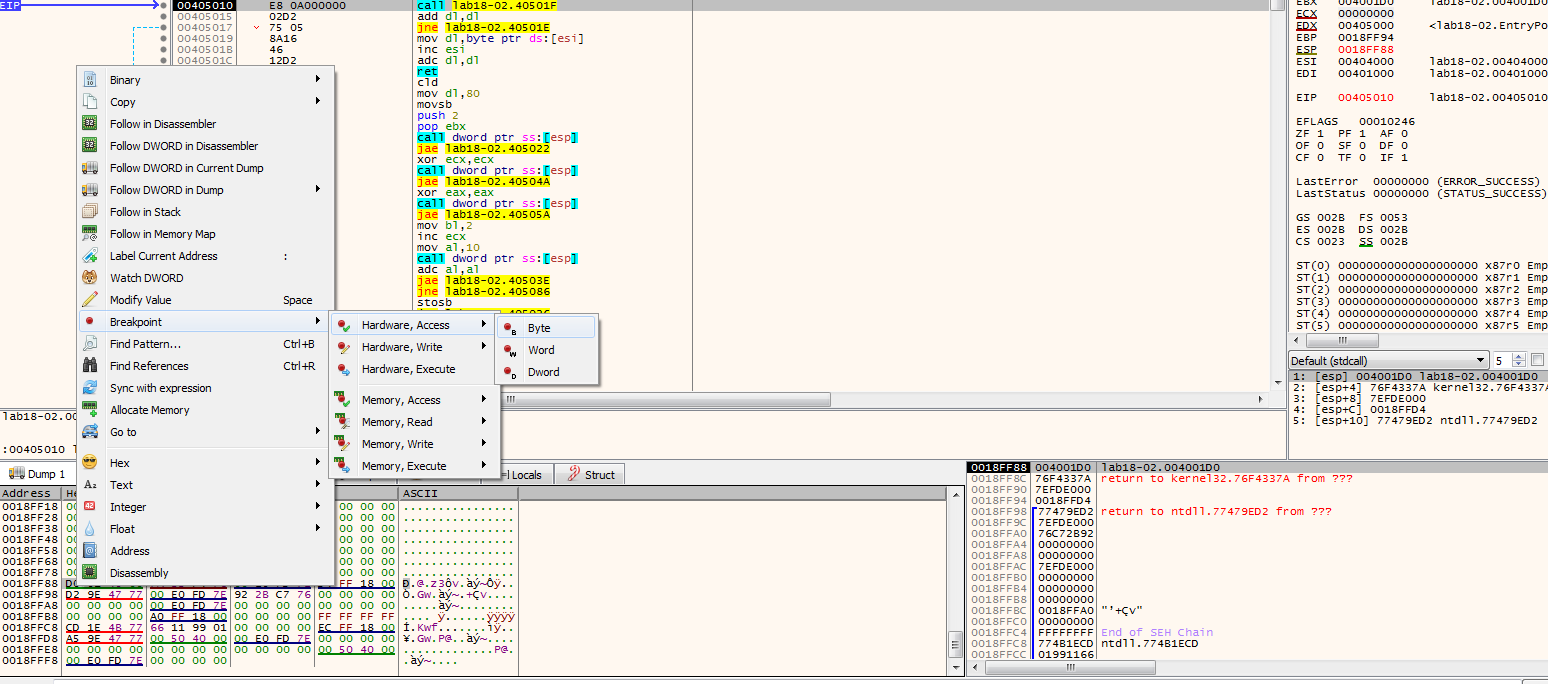The width and height of the screenshot is (1548, 684).
Task: Select the 'movsb' instruction
Action: [434, 104]
